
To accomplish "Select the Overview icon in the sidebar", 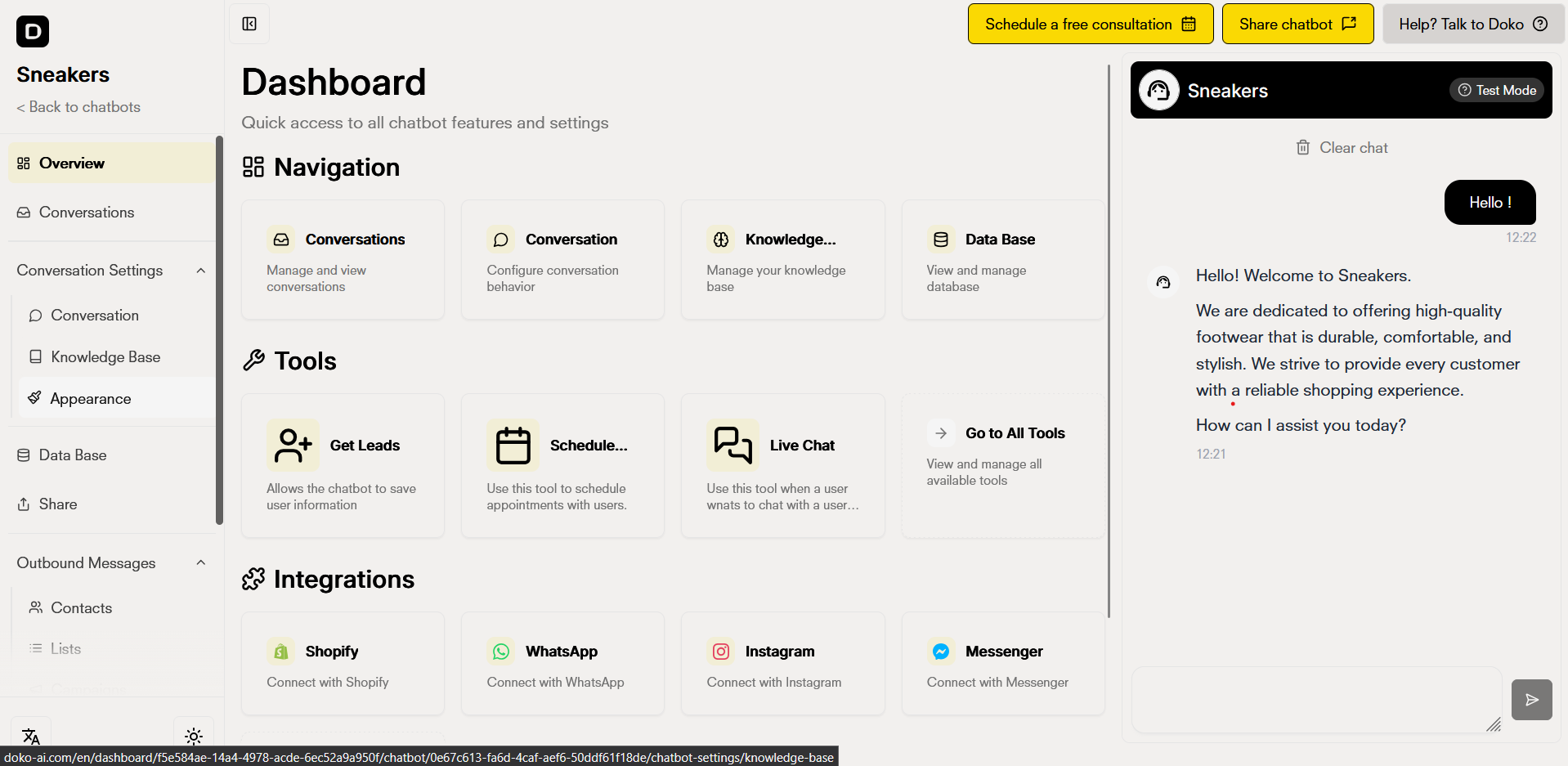I will (22, 163).
